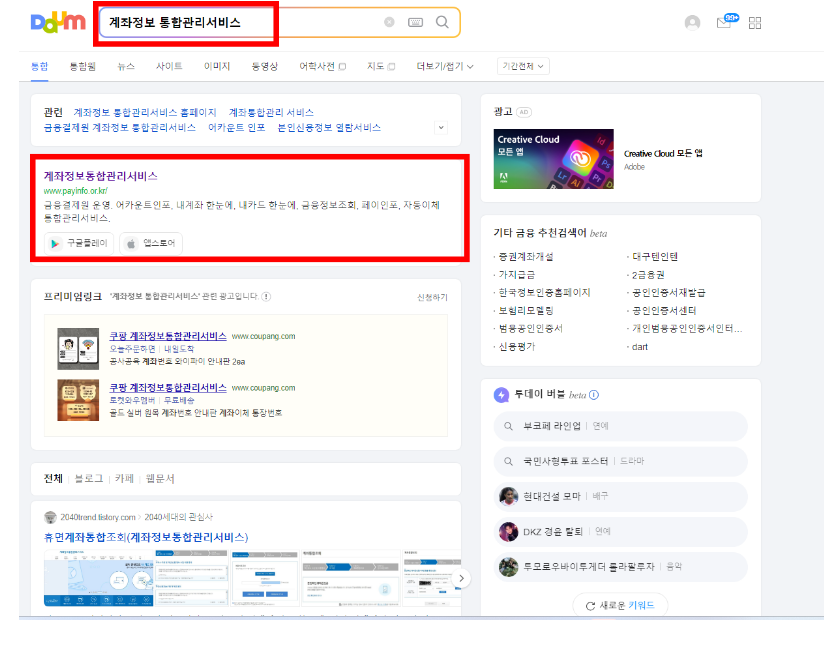This screenshot has height=645, width=824.
Task: Click recommended search 증권계좌개설
Action: tap(526, 257)
